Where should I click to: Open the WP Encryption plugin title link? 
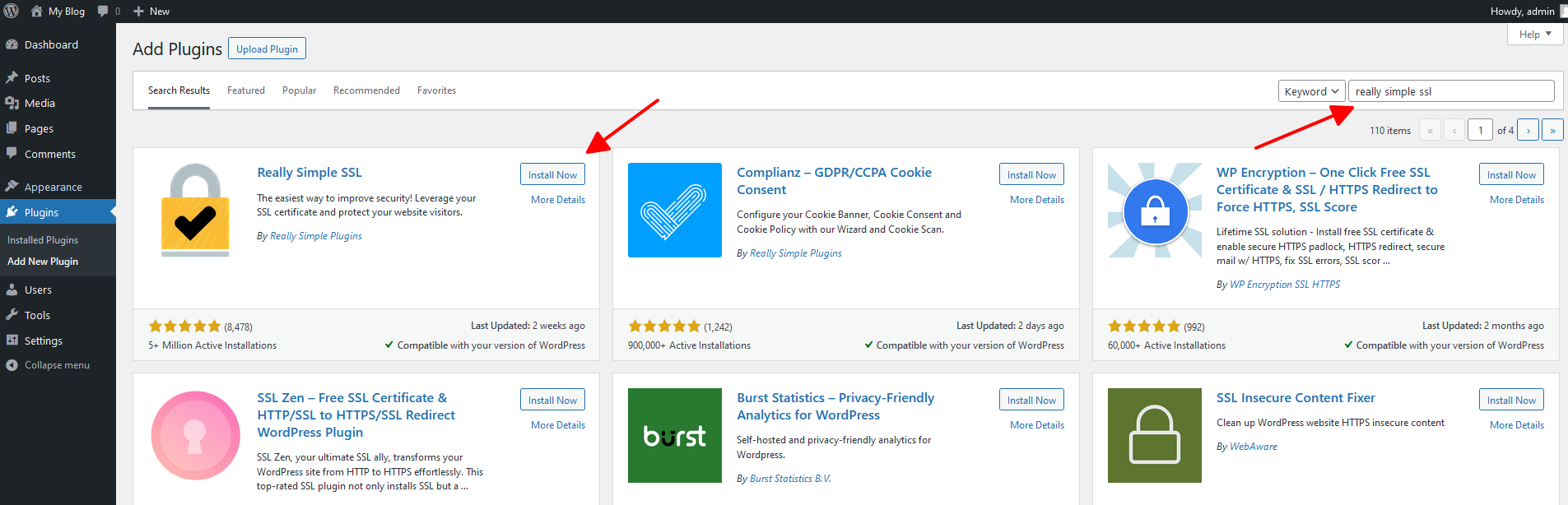[x=1327, y=190]
